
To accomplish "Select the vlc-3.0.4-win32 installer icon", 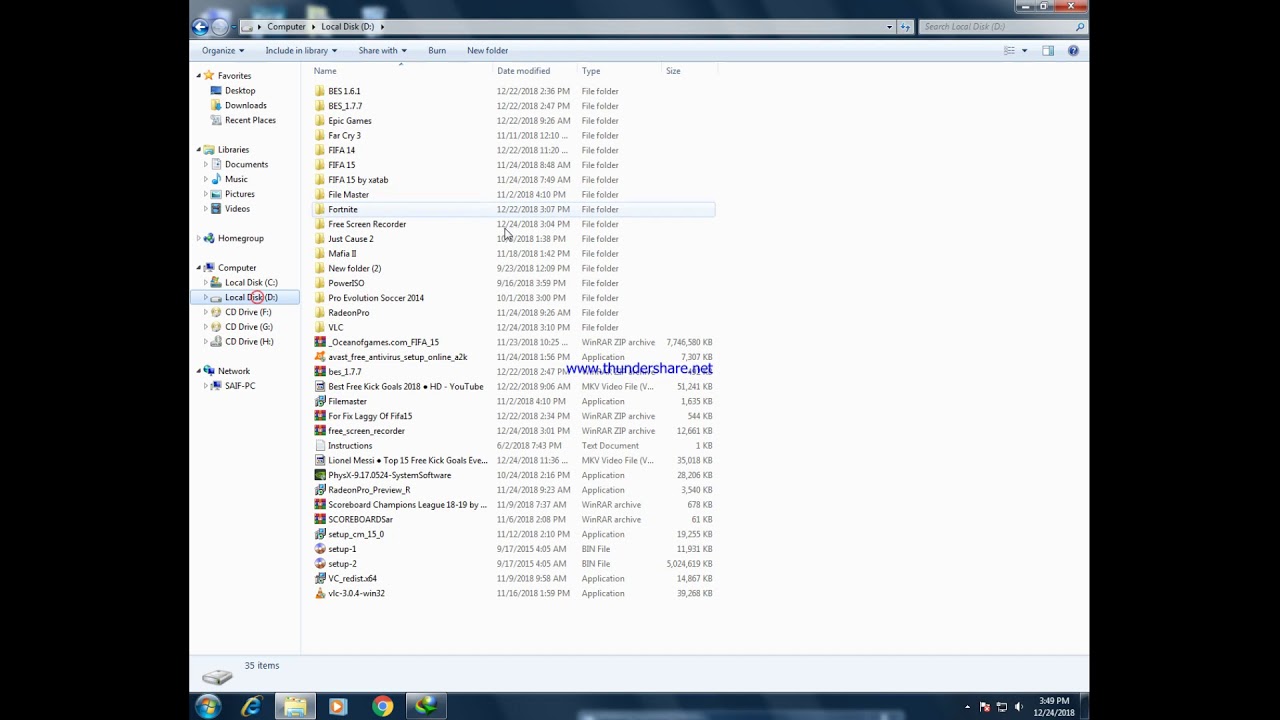I will (320, 593).
